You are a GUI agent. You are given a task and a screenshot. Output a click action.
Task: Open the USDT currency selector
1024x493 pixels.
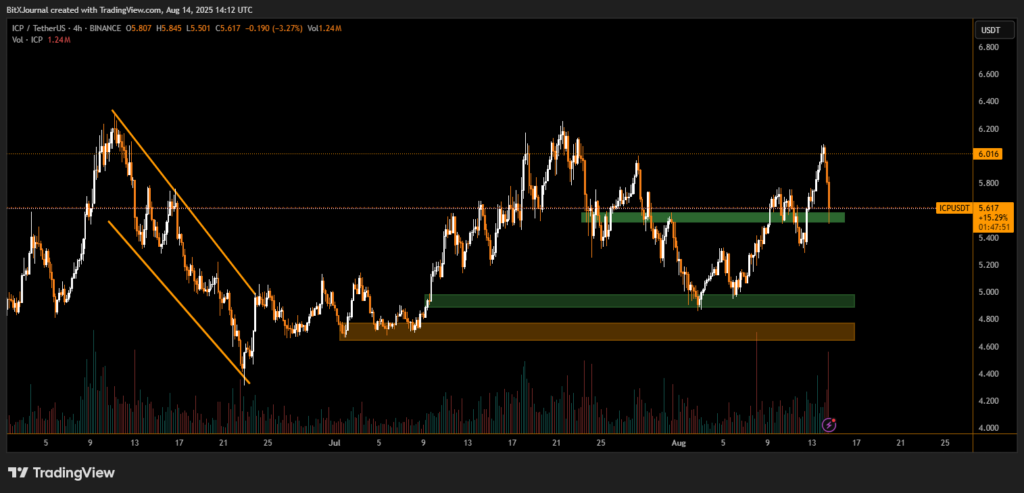(x=991, y=29)
